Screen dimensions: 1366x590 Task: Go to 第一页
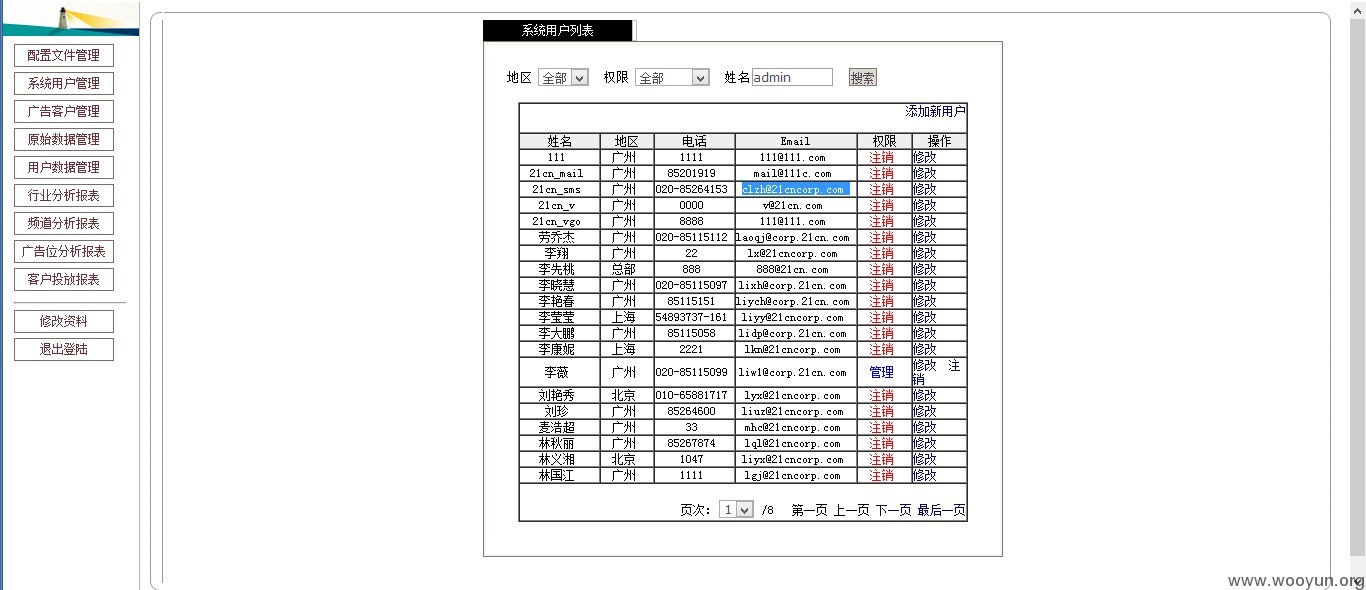[809, 510]
